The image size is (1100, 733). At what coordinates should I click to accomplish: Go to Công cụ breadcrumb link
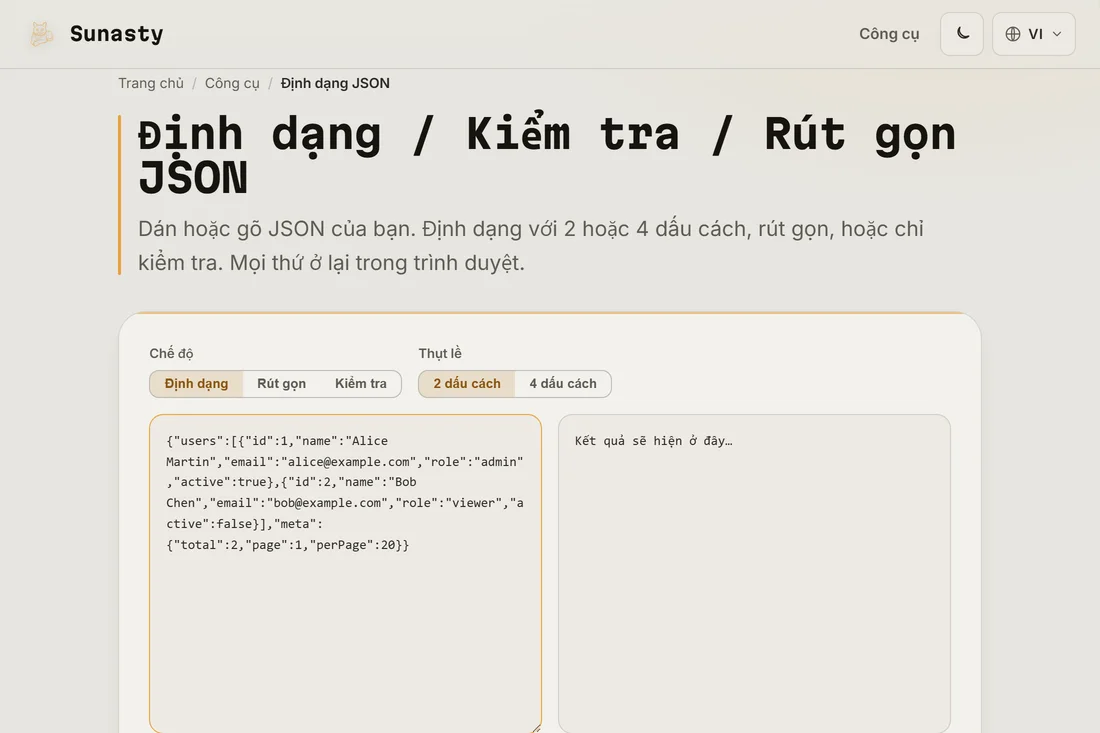[x=232, y=83]
